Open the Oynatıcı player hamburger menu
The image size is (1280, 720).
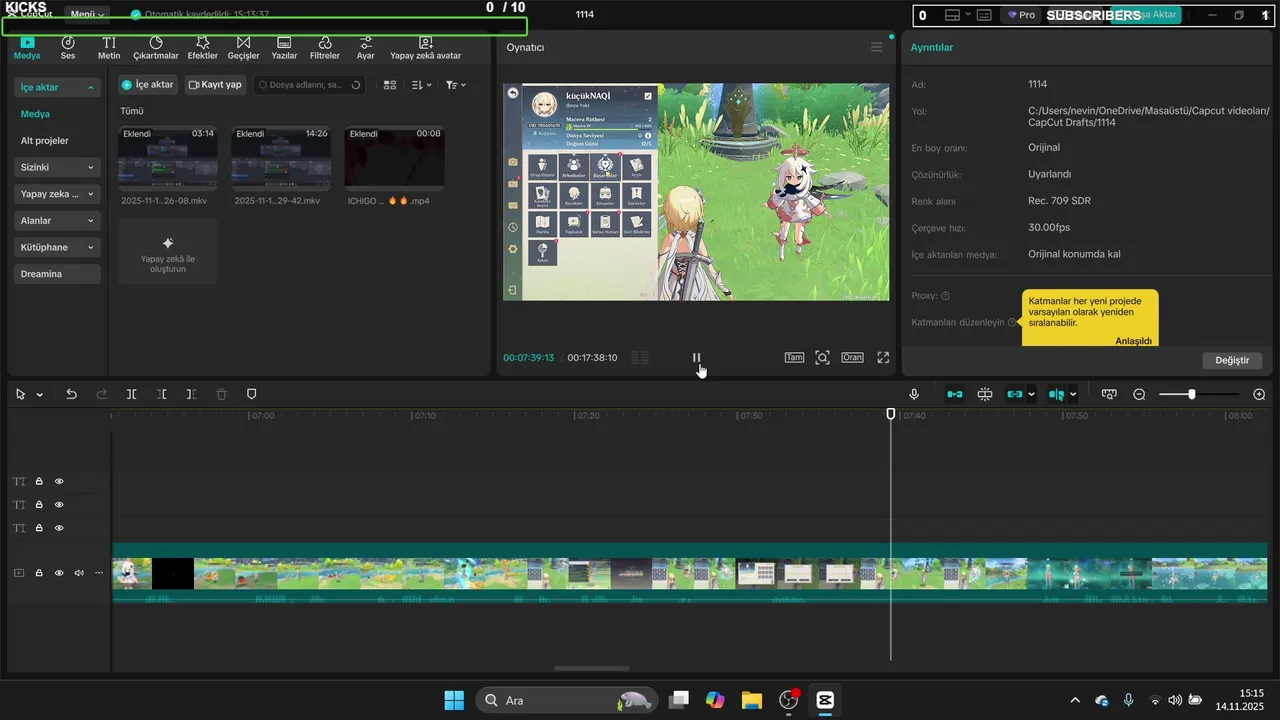click(x=877, y=47)
